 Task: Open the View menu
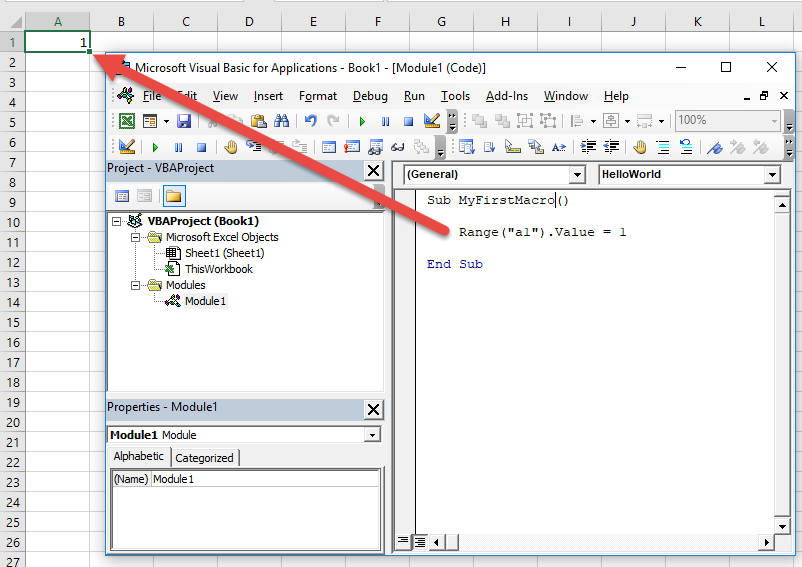(225, 96)
